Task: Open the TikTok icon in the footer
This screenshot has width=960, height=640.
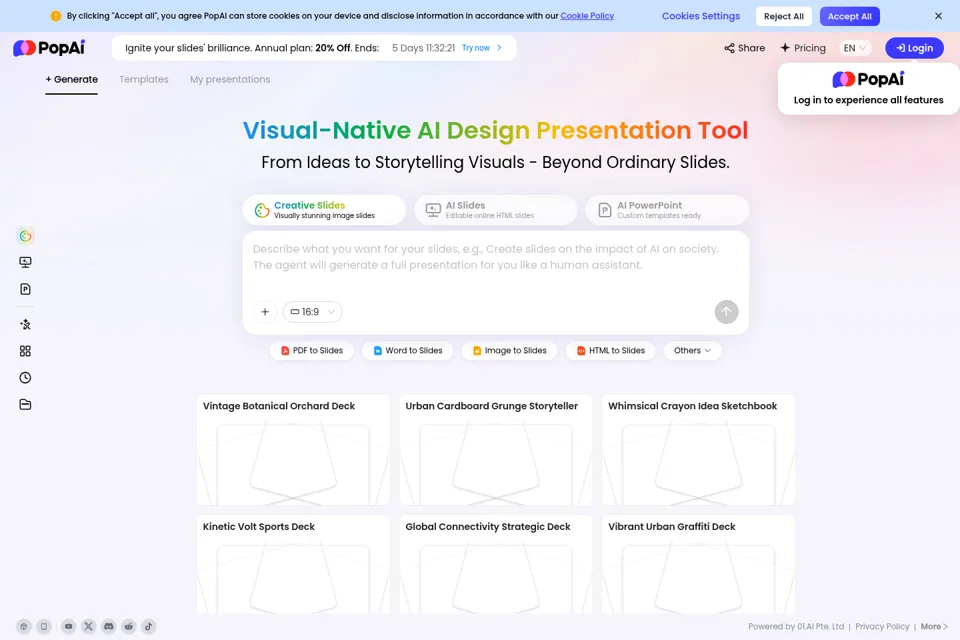Action: pos(149,627)
